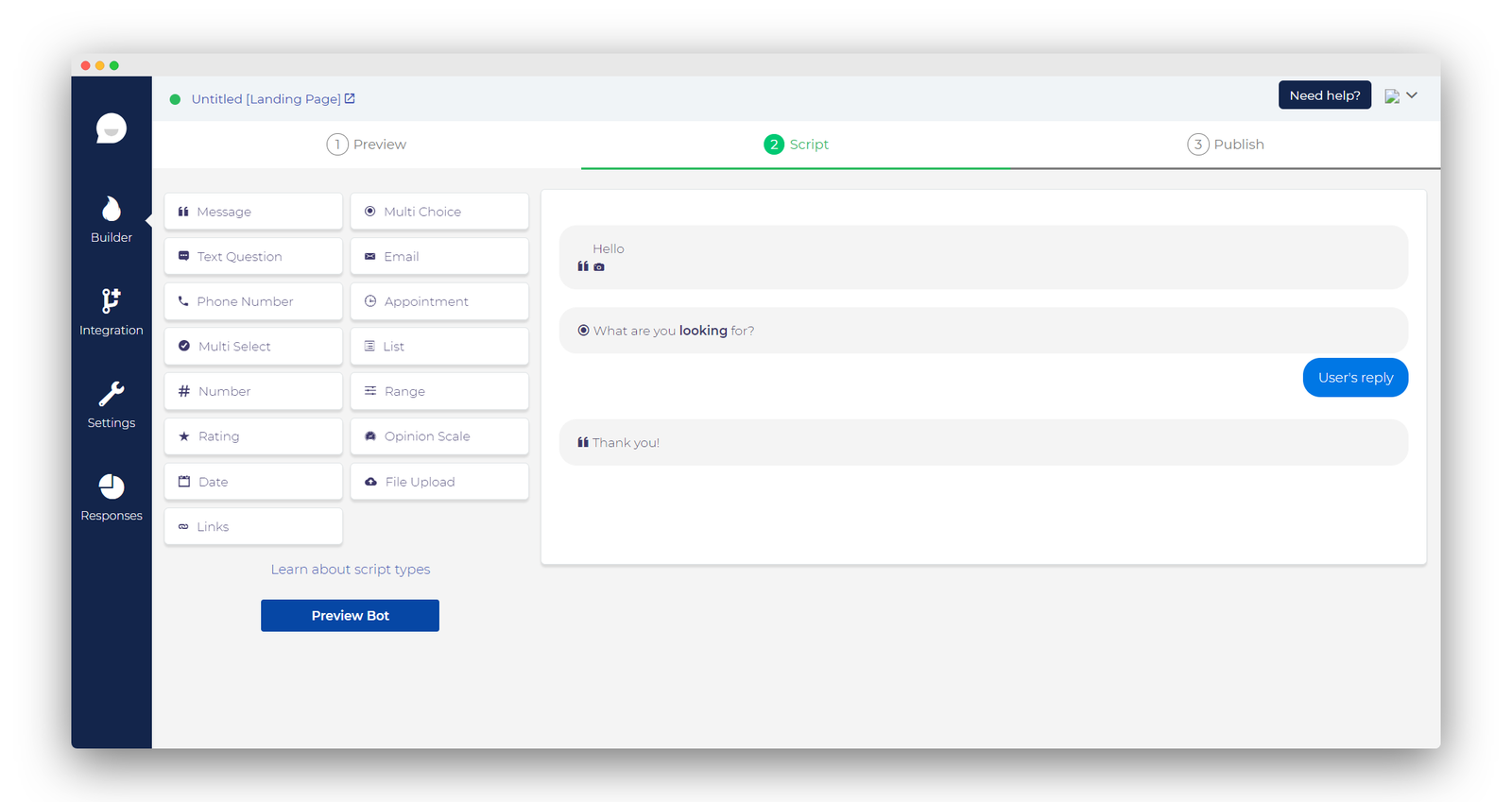Add an Opinion Scale block
Screen dimensions: 1512x802
pos(439,436)
